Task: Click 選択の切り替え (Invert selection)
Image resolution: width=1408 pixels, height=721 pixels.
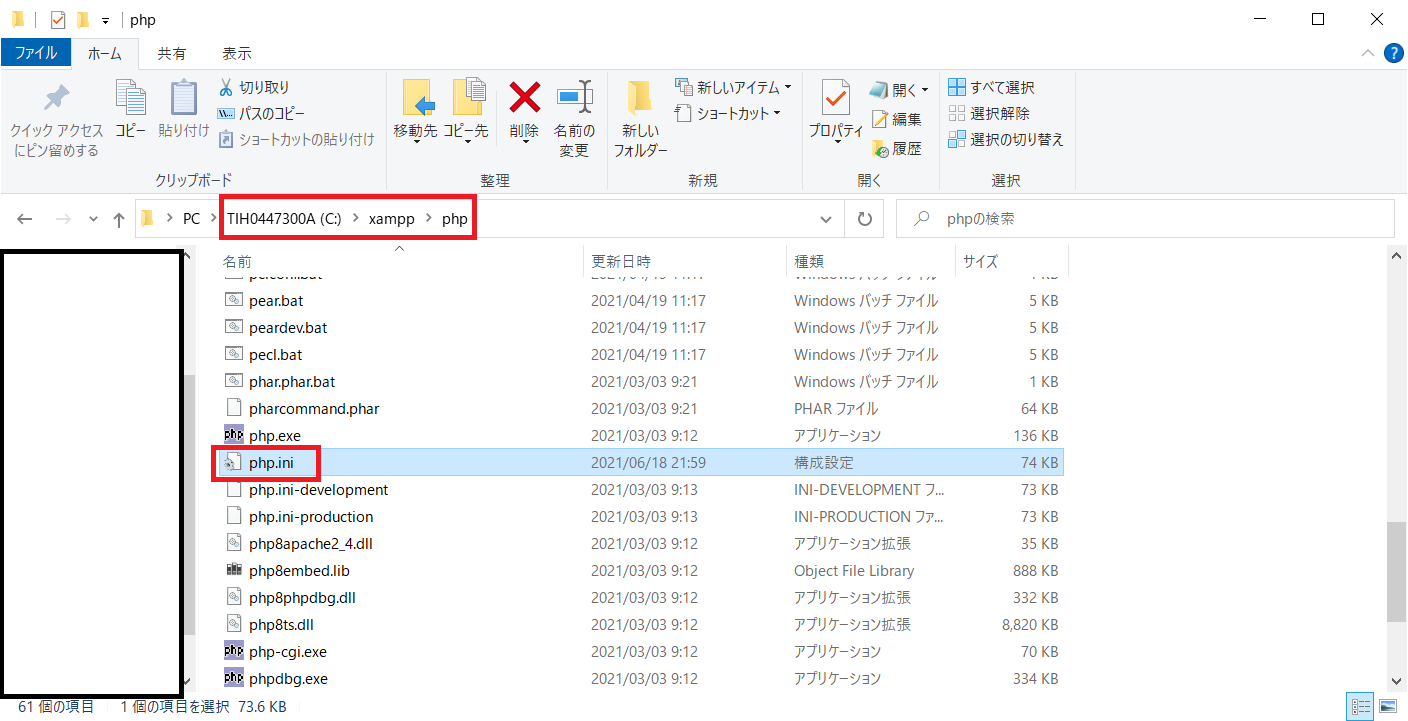Action: [x=1006, y=140]
